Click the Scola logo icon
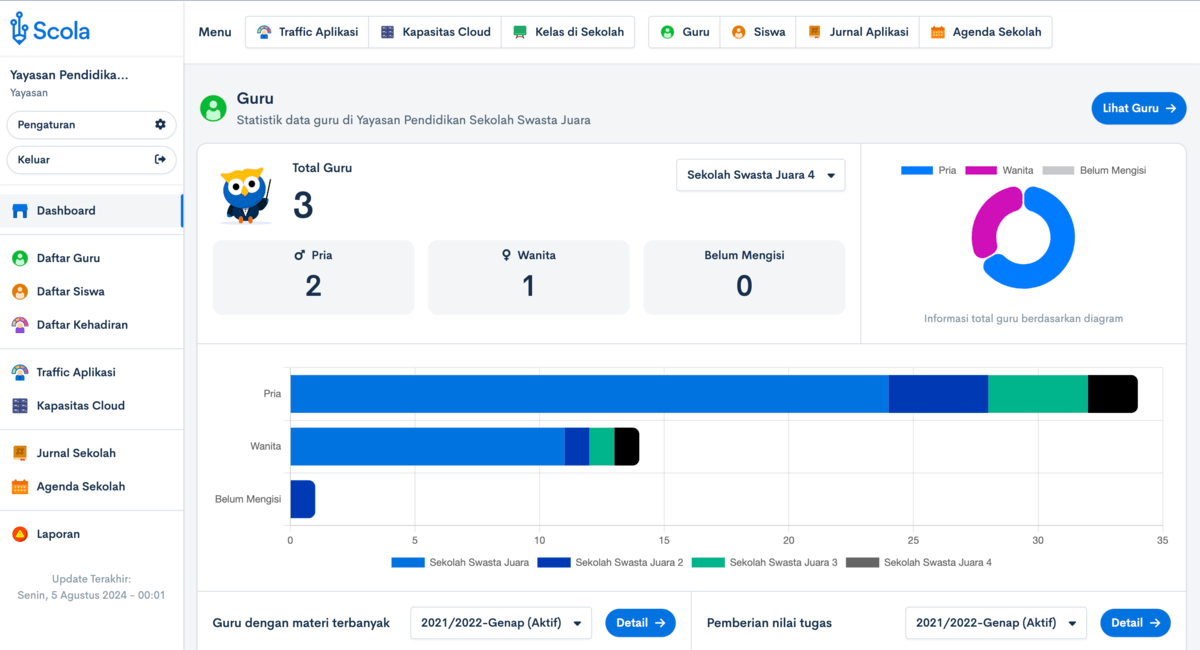The width and height of the screenshot is (1200, 650). point(20,31)
